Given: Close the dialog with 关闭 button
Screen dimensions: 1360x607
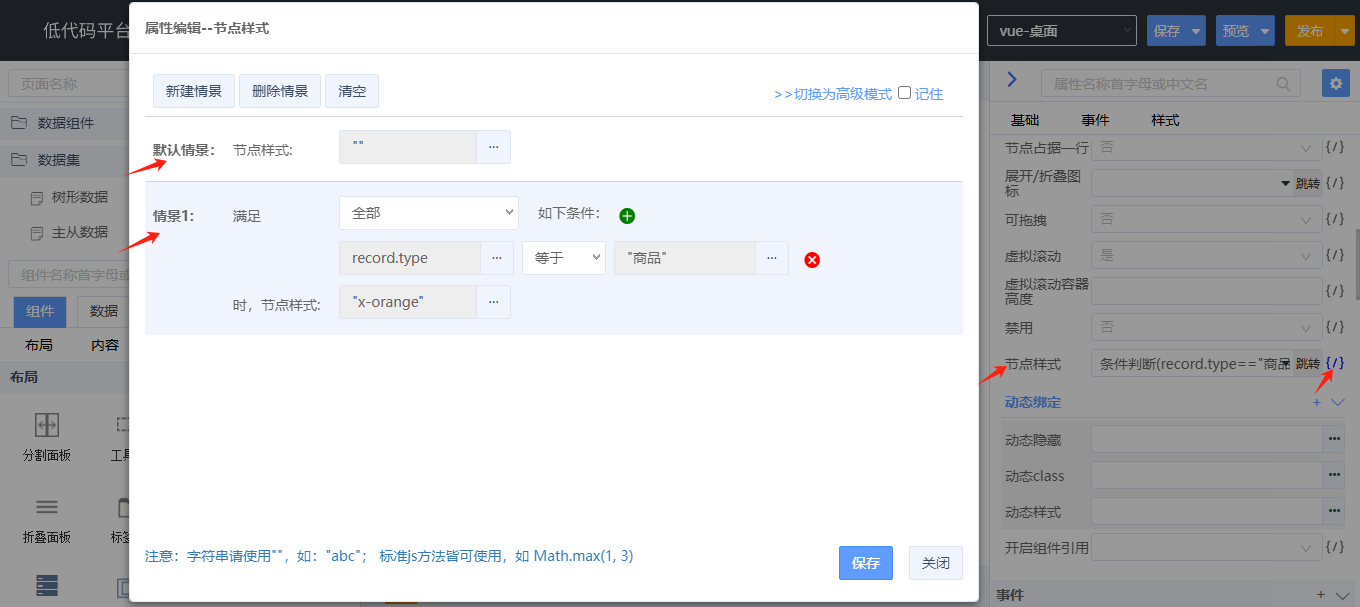Looking at the screenshot, I should pos(936,563).
